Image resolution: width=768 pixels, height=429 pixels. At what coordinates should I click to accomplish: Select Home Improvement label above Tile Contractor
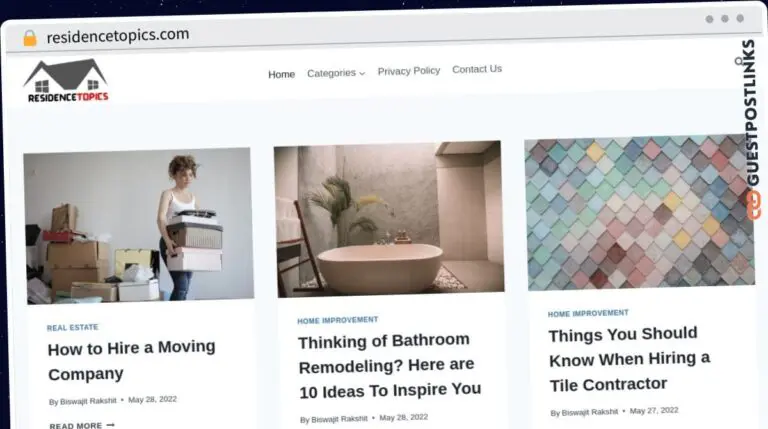click(x=588, y=313)
